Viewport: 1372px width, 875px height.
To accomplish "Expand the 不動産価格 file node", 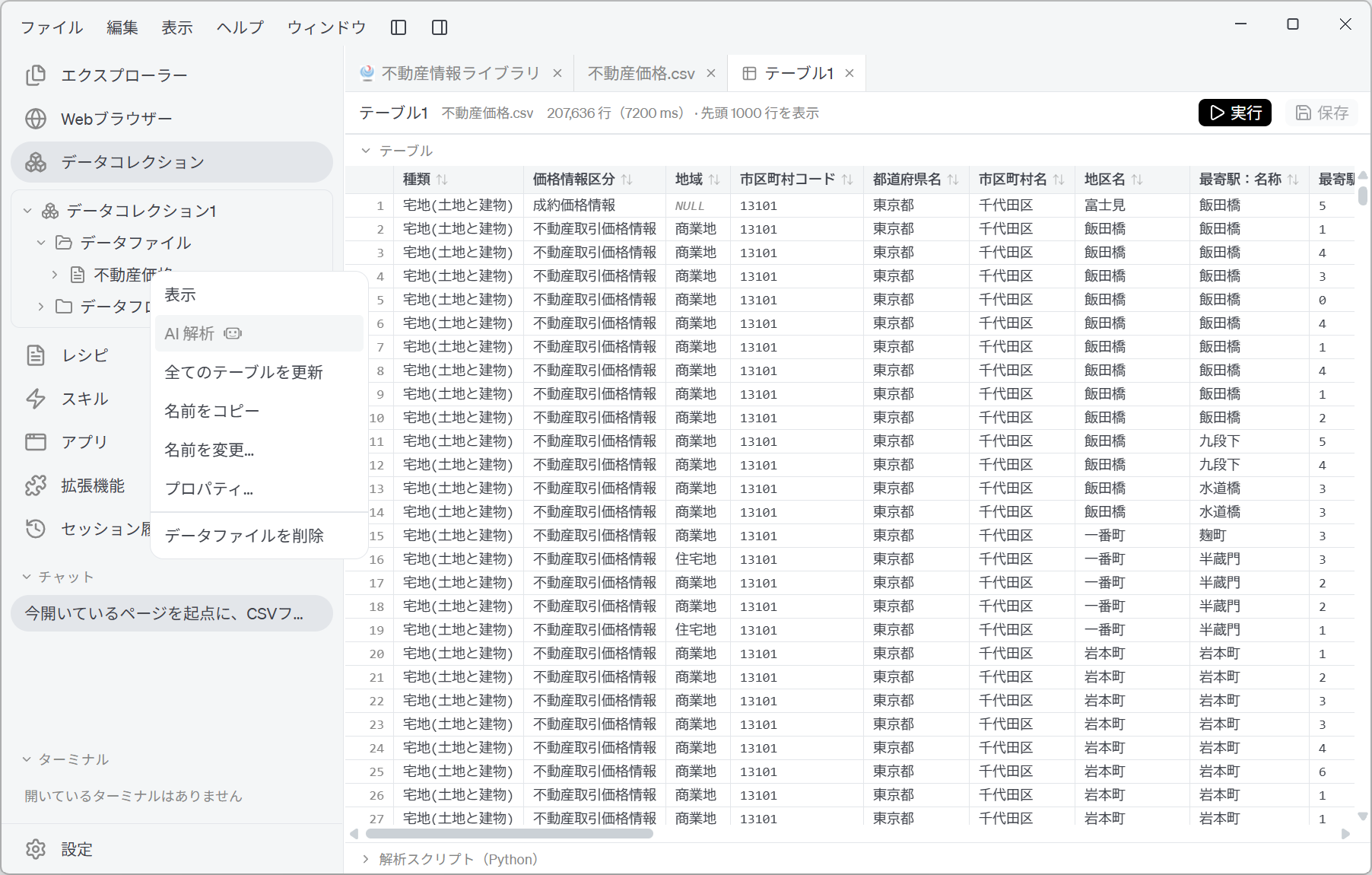I will pyautogui.click(x=55, y=275).
